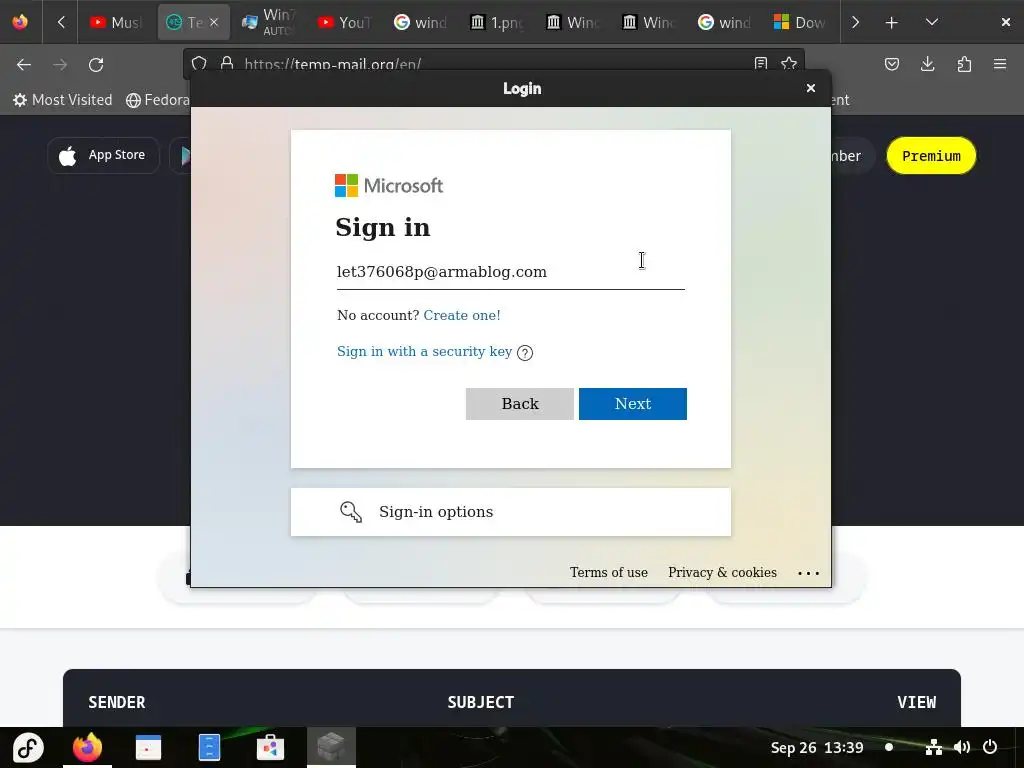Switch to the 'Dow' Microsoft tab
Screen dimensions: 1024x768
coord(799,23)
